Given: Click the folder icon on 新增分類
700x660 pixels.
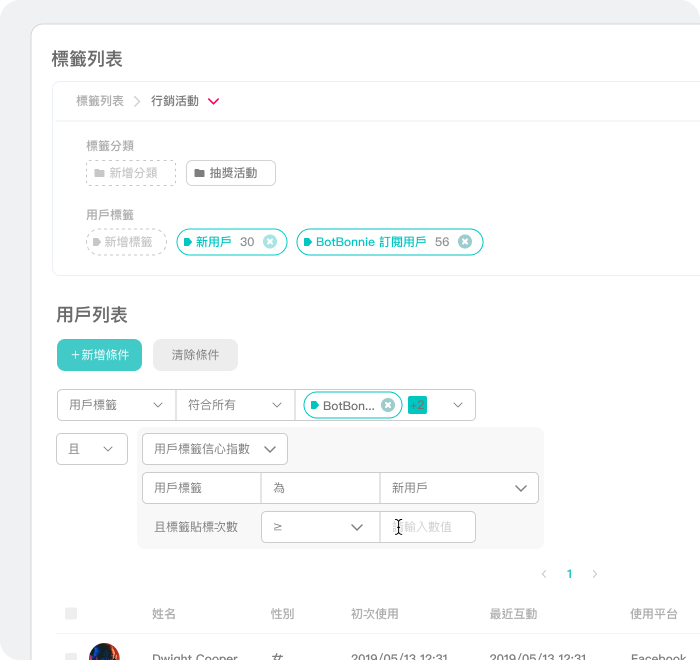Looking at the screenshot, I should (100, 173).
